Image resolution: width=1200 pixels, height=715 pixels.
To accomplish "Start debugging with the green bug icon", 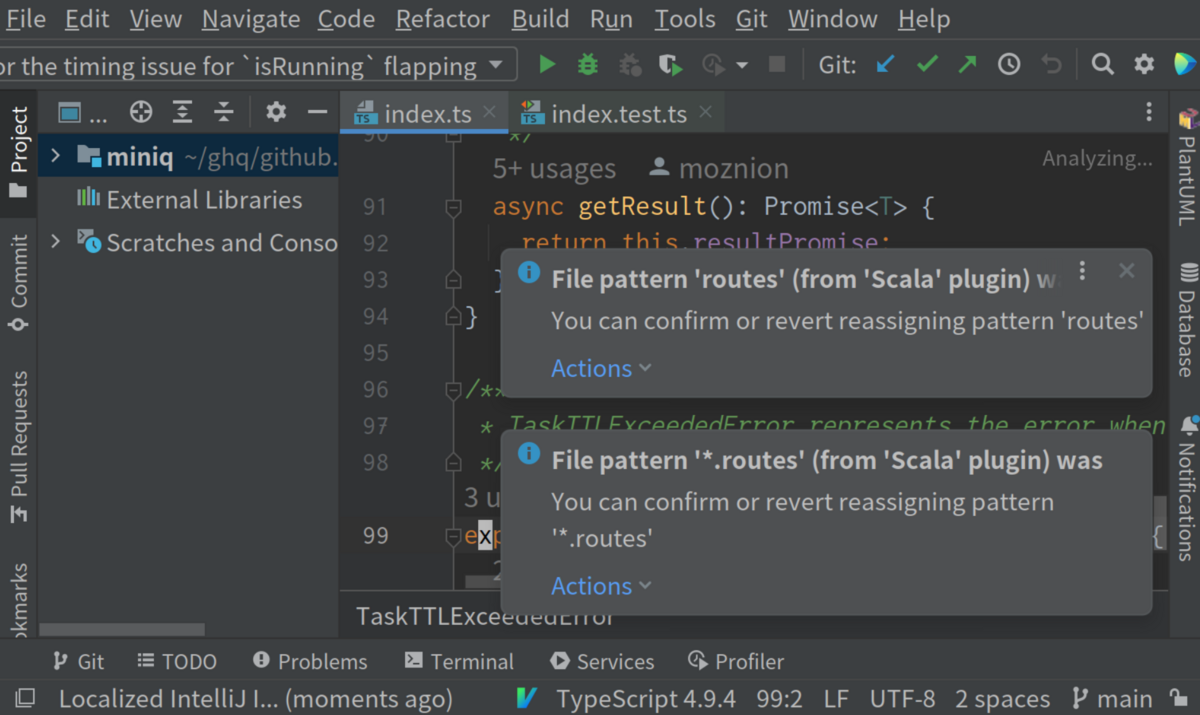I will pos(588,65).
